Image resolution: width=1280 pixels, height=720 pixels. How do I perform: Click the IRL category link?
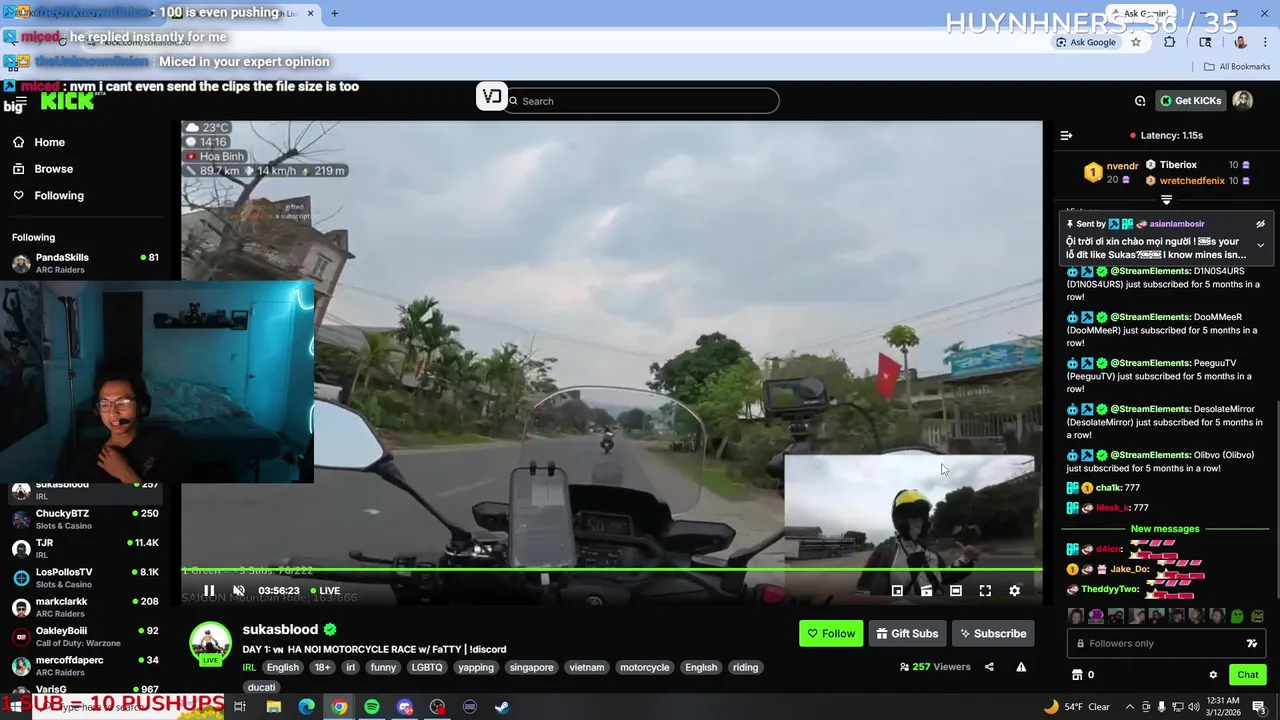tap(249, 667)
